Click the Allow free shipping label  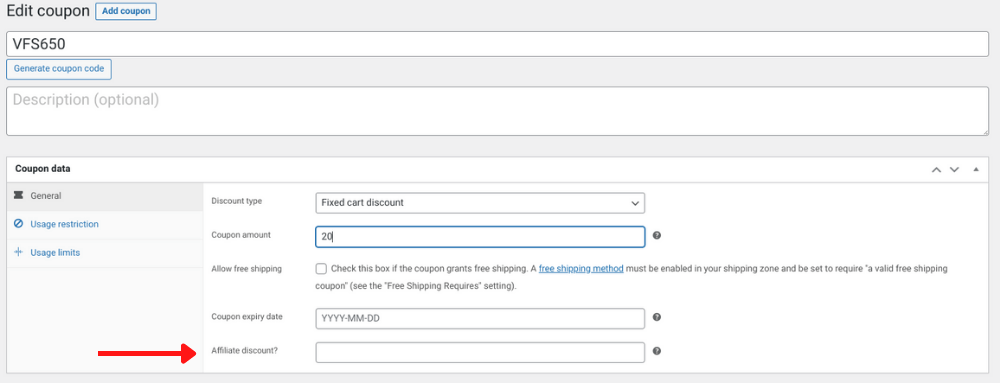[x=246, y=269]
